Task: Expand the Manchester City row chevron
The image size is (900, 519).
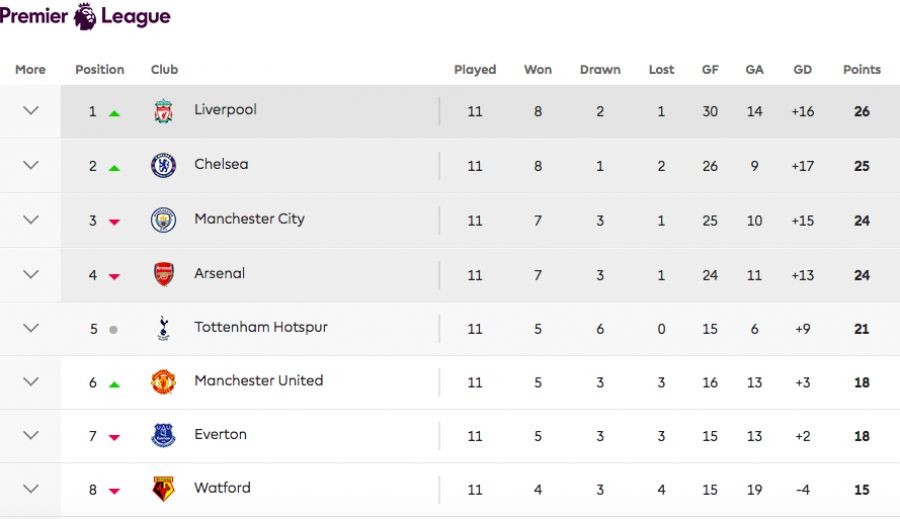Action: coord(31,220)
